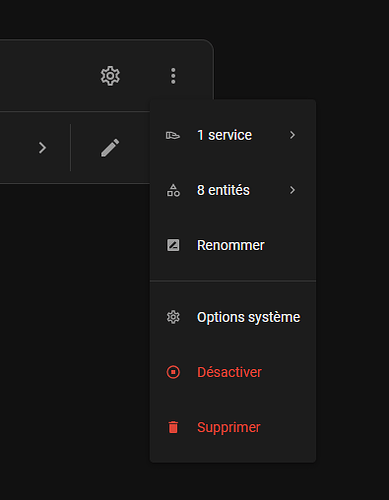Open the chevron left of the pencil
The width and height of the screenshot is (389, 500).
pos(42,148)
